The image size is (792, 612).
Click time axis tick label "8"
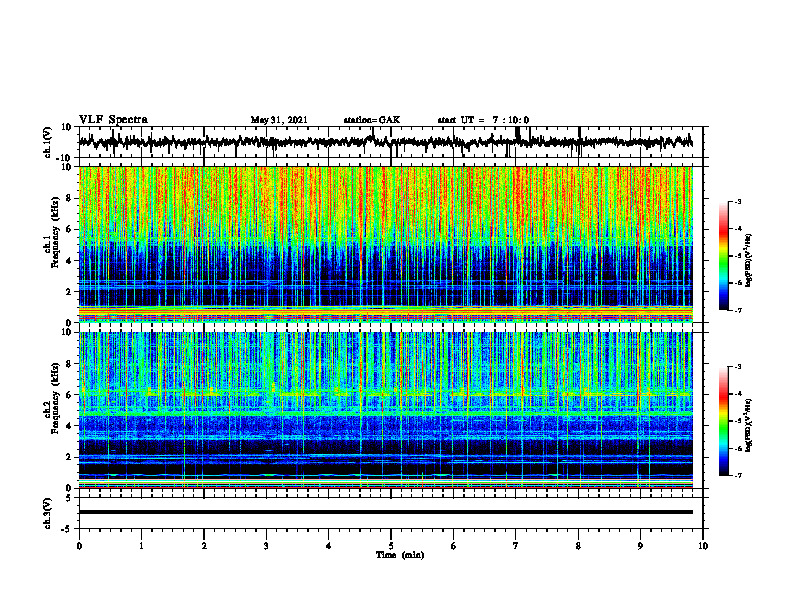(x=578, y=546)
